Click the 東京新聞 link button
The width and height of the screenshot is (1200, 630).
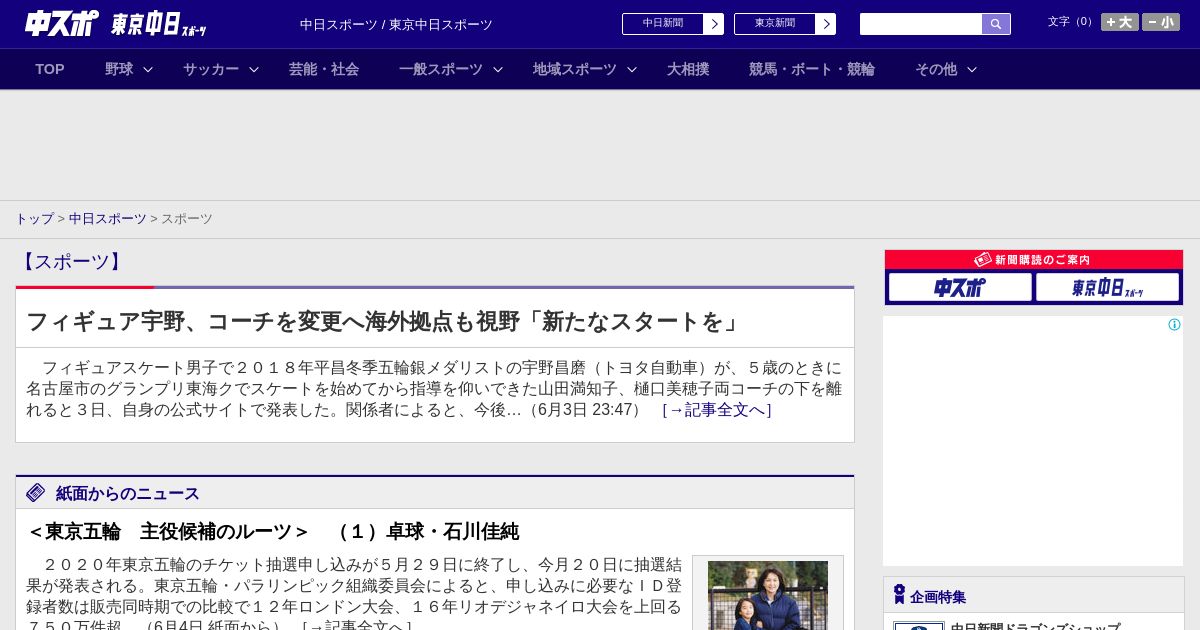click(784, 24)
